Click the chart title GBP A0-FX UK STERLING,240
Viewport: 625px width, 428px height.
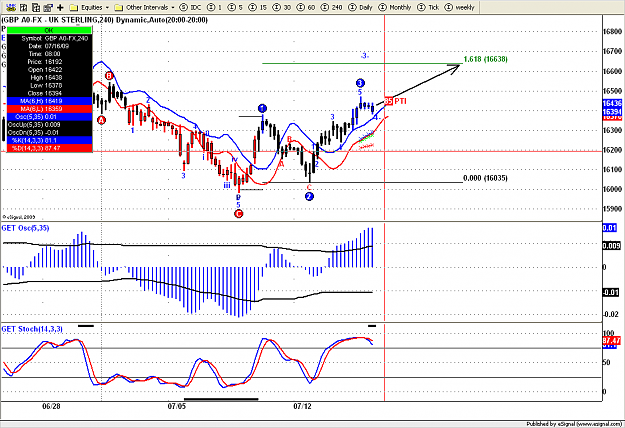point(58,20)
